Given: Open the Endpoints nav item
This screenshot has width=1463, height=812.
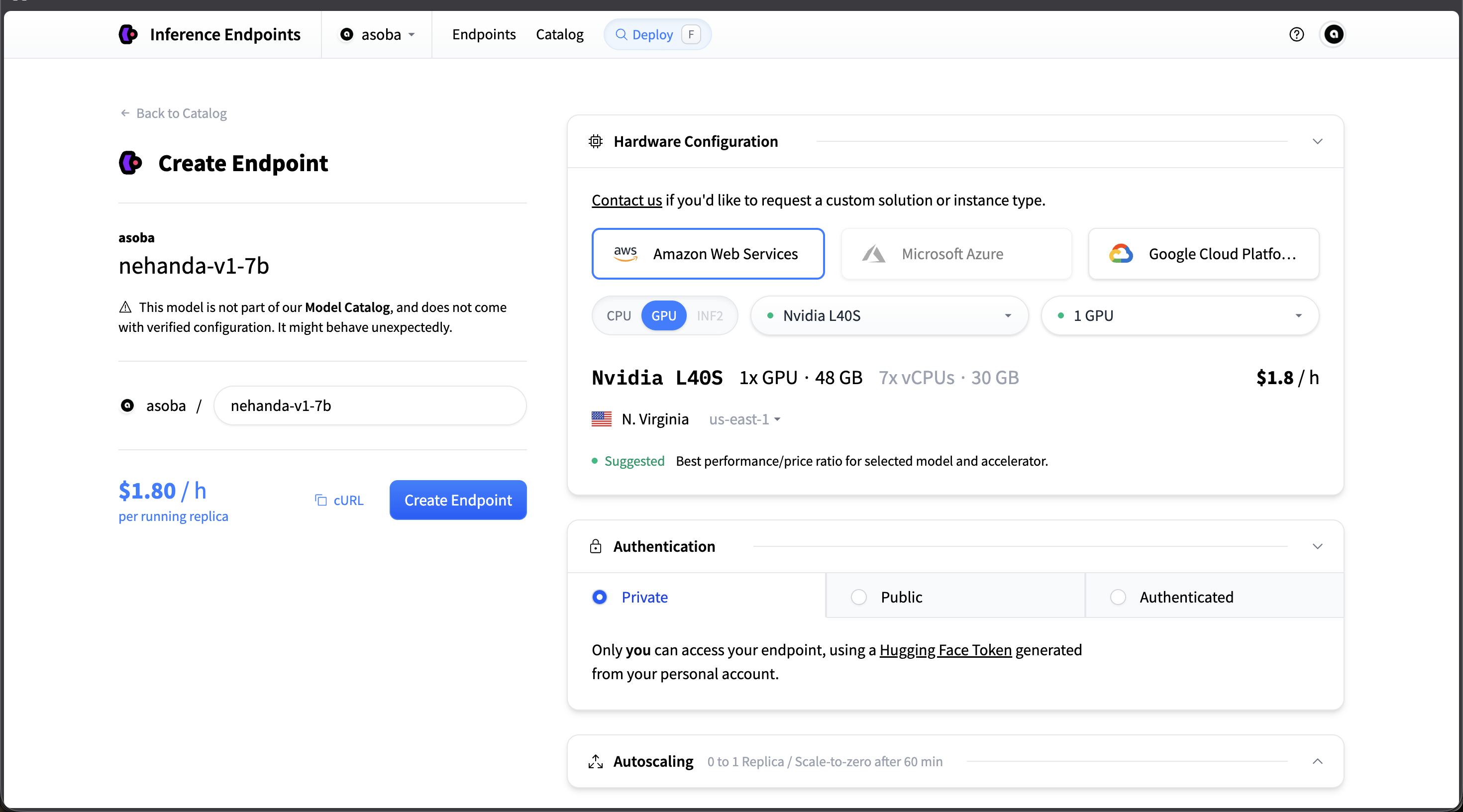Looking at the screenshot, I should tap(483, 34).
